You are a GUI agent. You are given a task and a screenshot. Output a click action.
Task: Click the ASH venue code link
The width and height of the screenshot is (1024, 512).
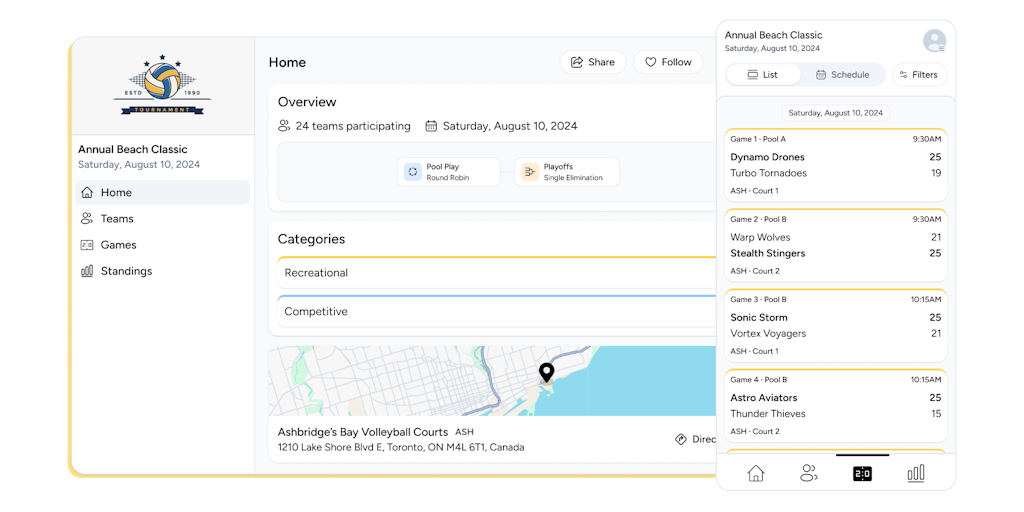coord(464,432)
